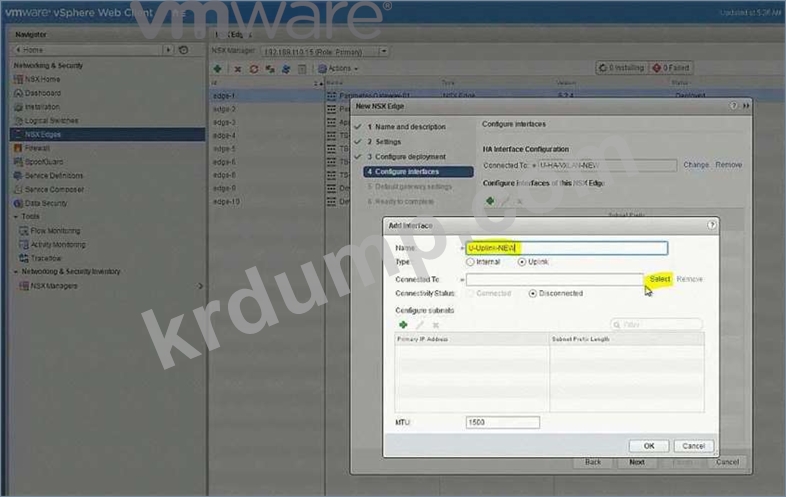Click the green add edge icon

tap(218, 69)
